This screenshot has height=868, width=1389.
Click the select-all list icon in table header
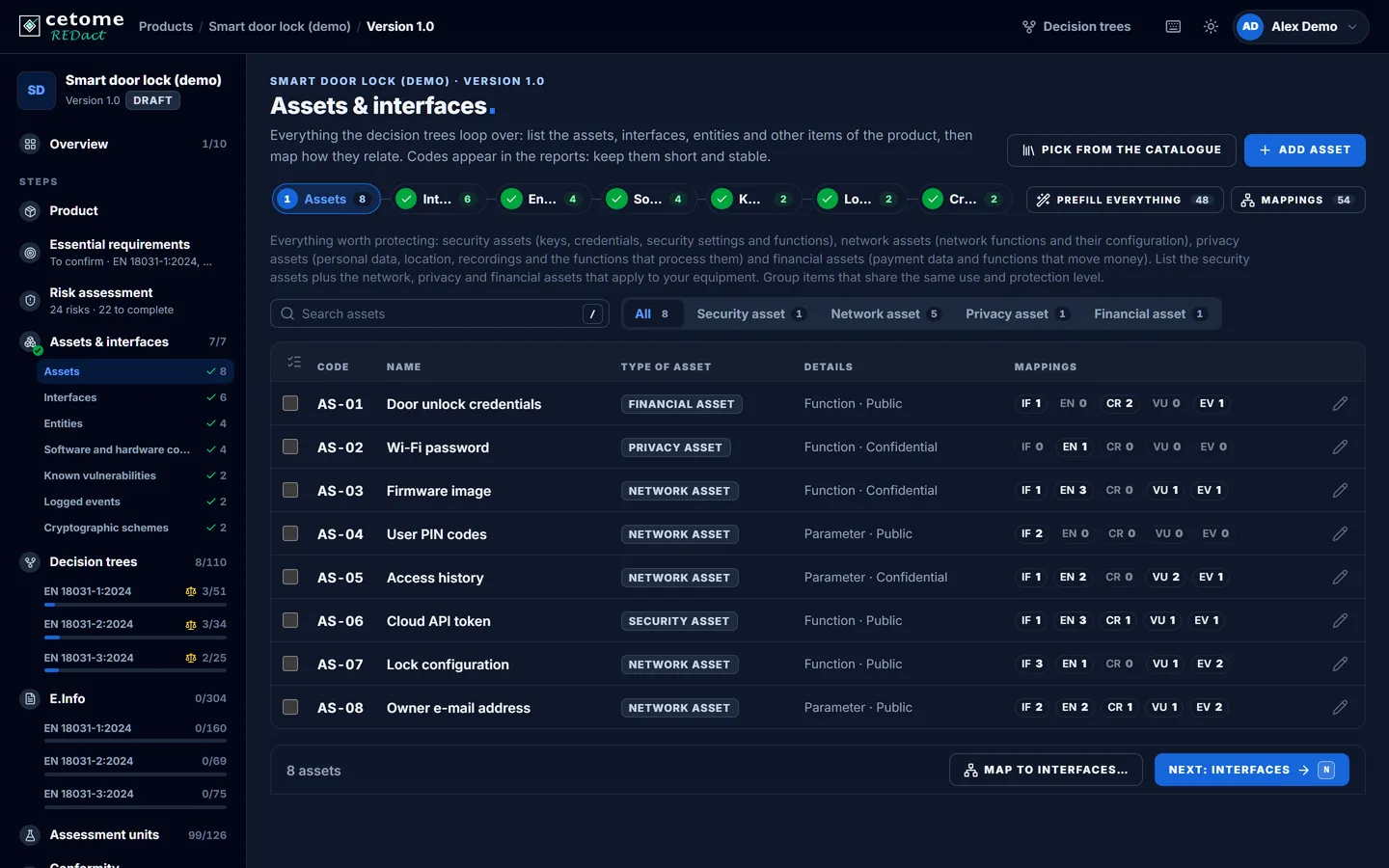(x=294, y=363)
